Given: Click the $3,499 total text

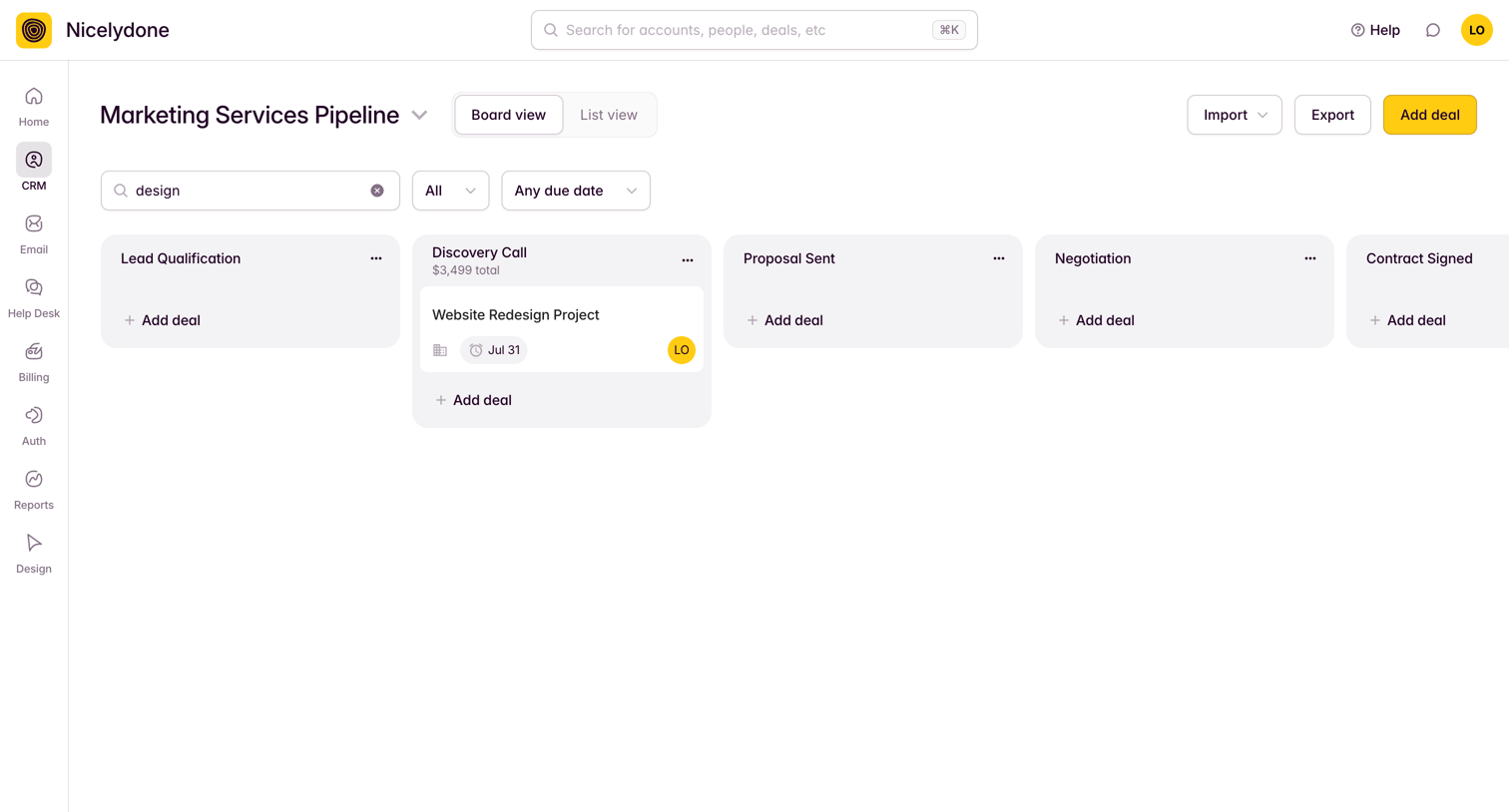Looking at the screenshot, I should (x=466, y=270).
